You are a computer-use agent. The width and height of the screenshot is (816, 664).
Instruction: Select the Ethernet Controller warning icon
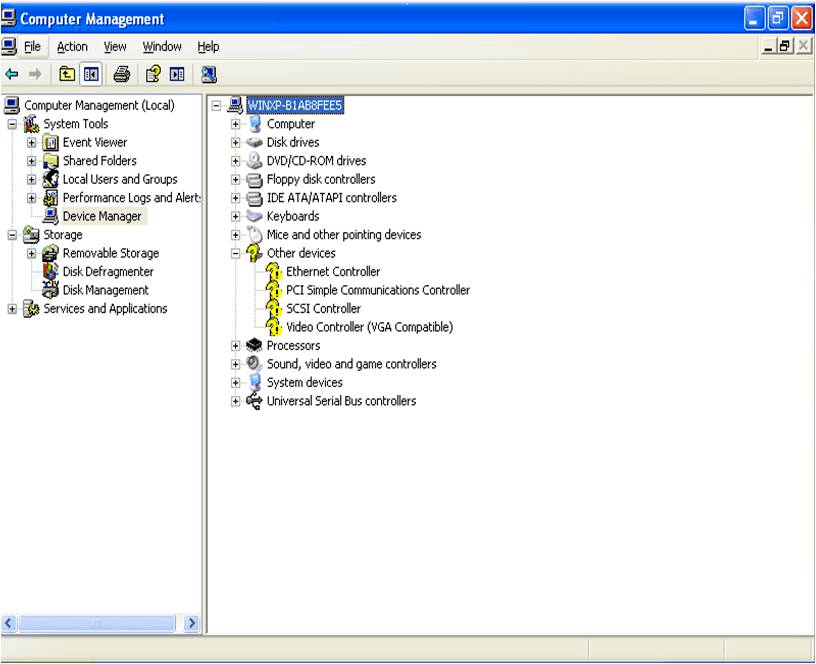coord(275,272)
